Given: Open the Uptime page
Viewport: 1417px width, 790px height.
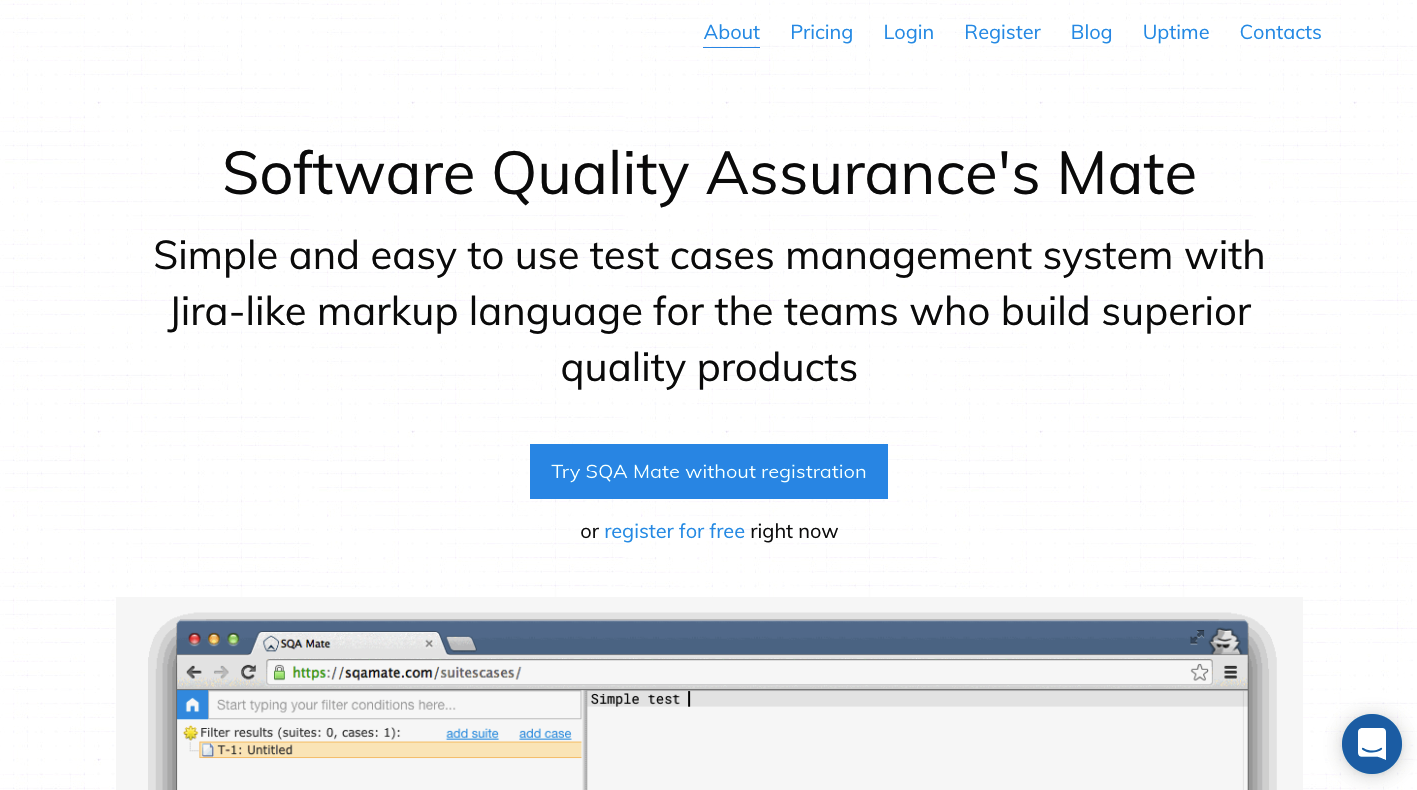Looking at the screenshot, I should coord(1176,32).
